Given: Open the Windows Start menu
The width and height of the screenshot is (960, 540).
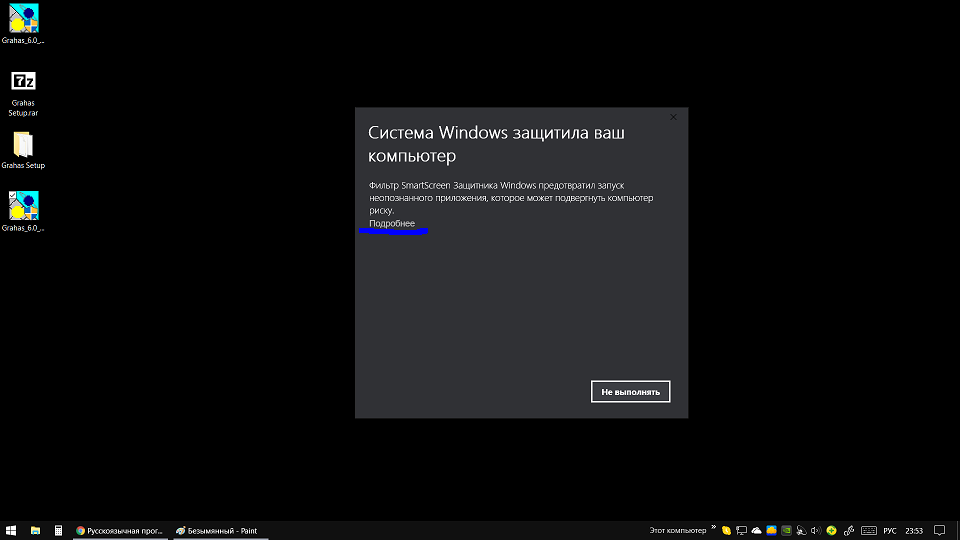Looking at the screenshot, I should click(11, 531).
